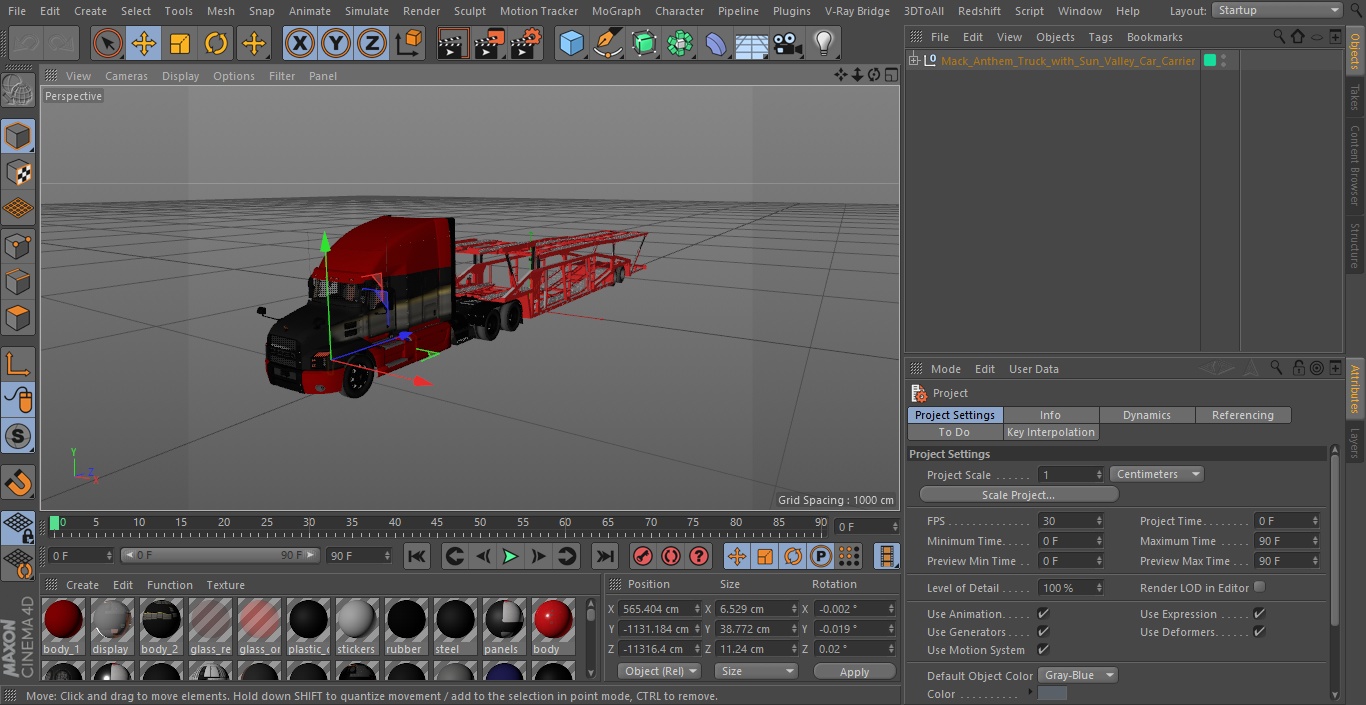Screen dimensions: 1366x705
Task: Toggle X axis lock
Action: pos(300,44)
